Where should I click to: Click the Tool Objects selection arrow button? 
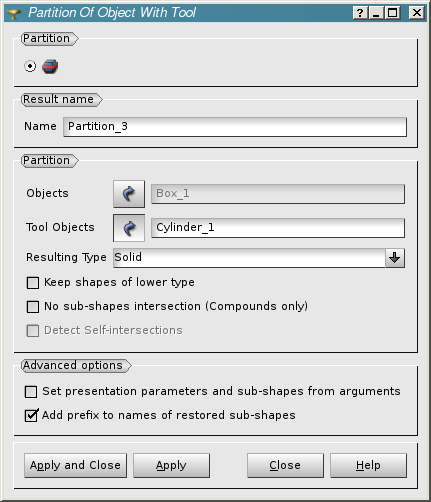(129, 228)
